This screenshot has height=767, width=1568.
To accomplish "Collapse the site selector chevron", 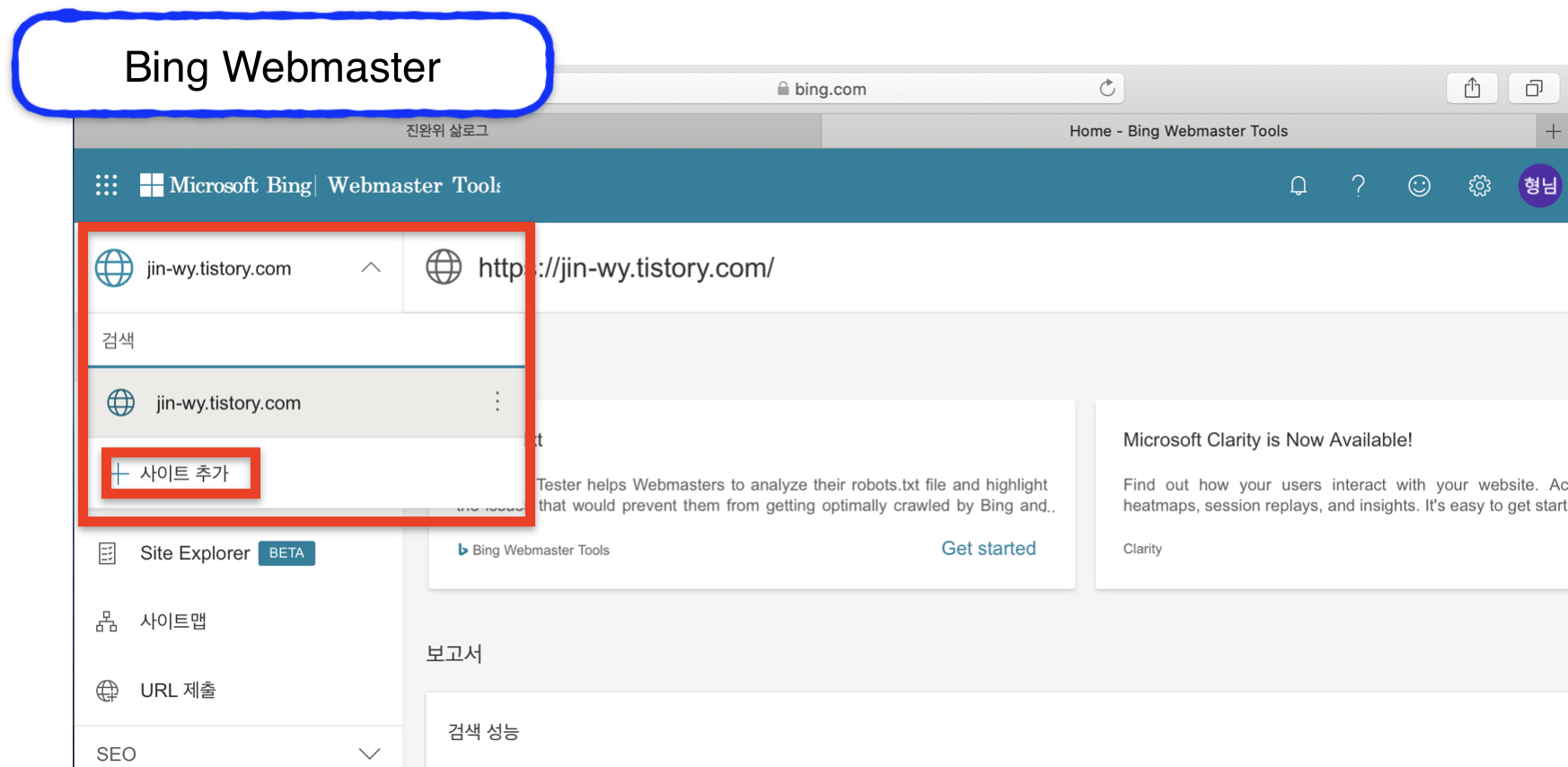I will pyautogui.click(x=371, y=268).
